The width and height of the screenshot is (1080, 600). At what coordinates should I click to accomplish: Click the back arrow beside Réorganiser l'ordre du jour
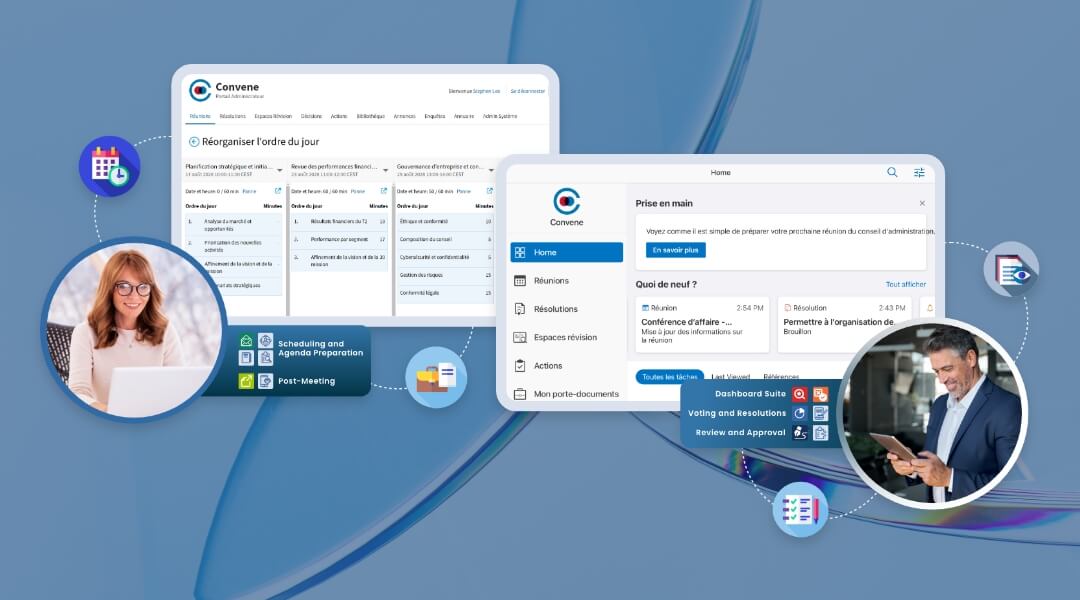pos(194,142)
